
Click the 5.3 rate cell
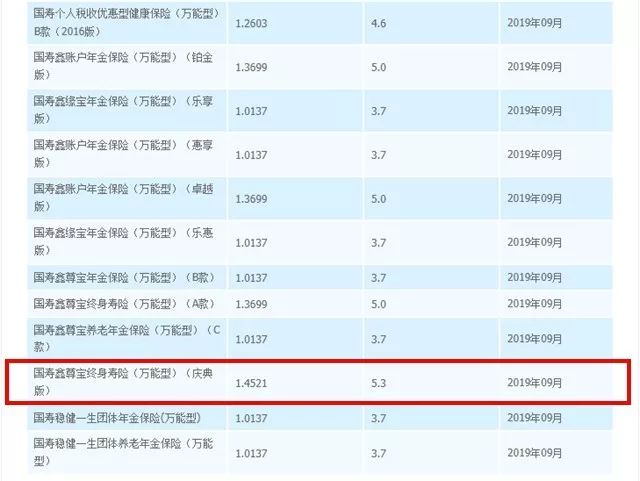[378, 383]
